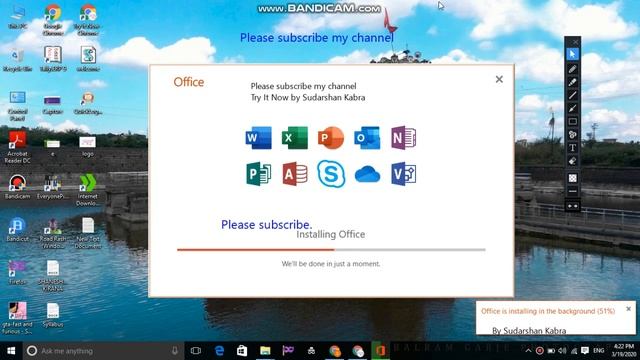Dismiss the Office installing background notification
This screenshot has width=640, height=360.
pyautogui.click(x=629, y=309)
